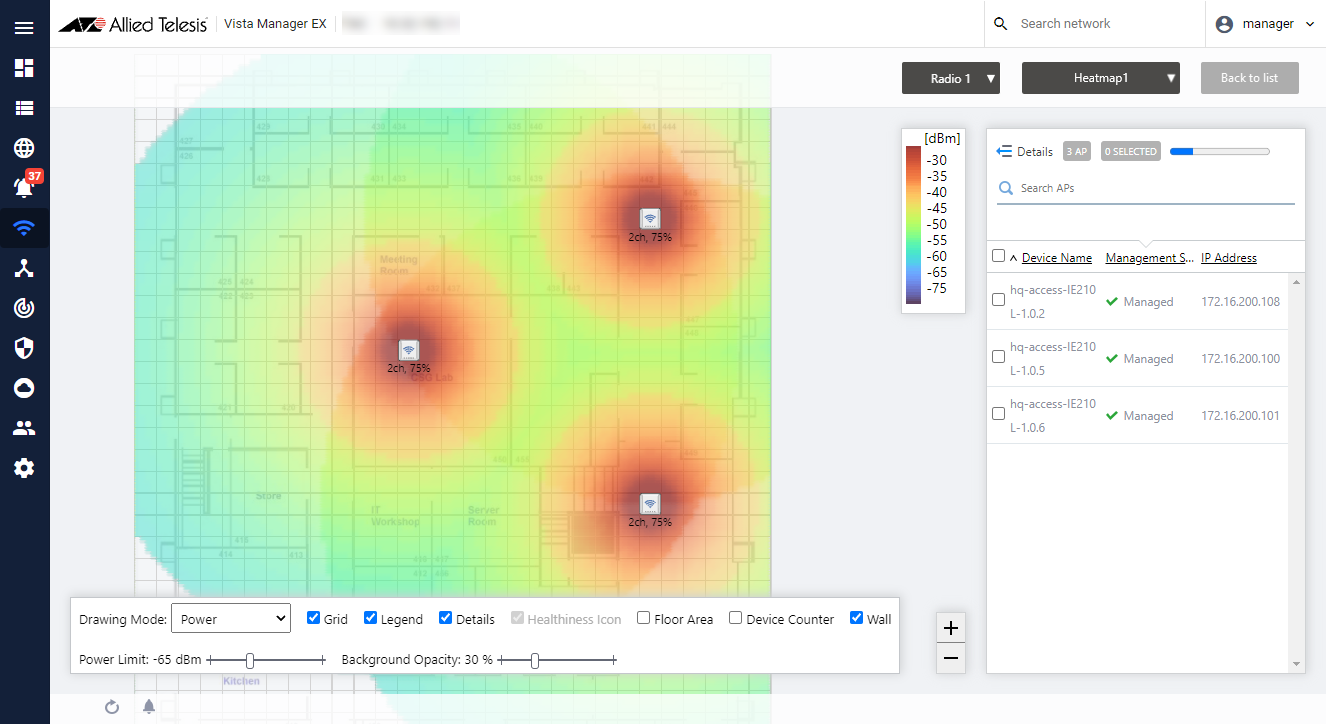This screenshot has height=724, width=1326.
Task: Open the Drawing Mode Power combo box
Action: coord(230,619)
